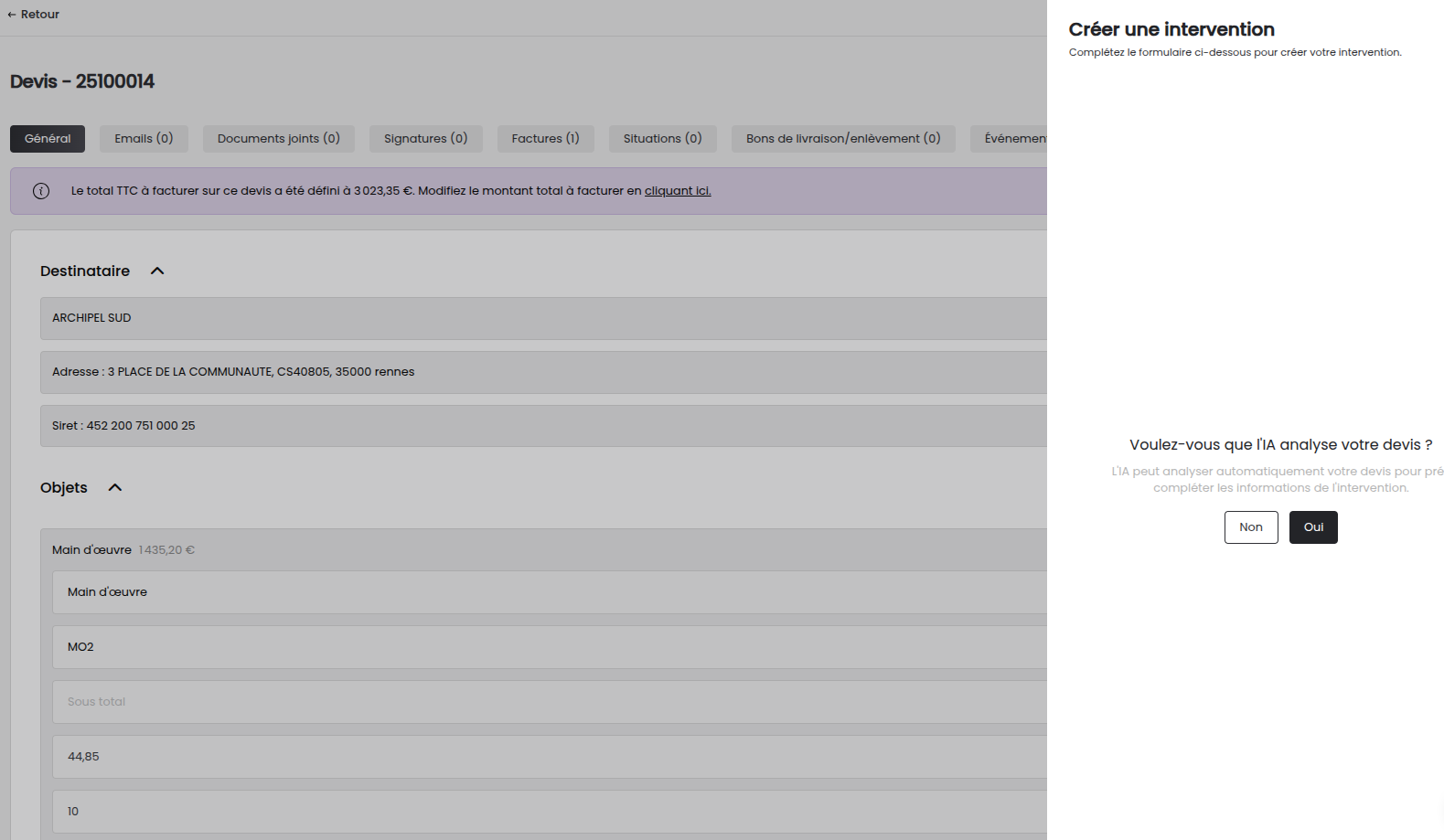The image size is (1444, 840).
Task: Open the Documents joints (0) tab
Action: (278, 139)
